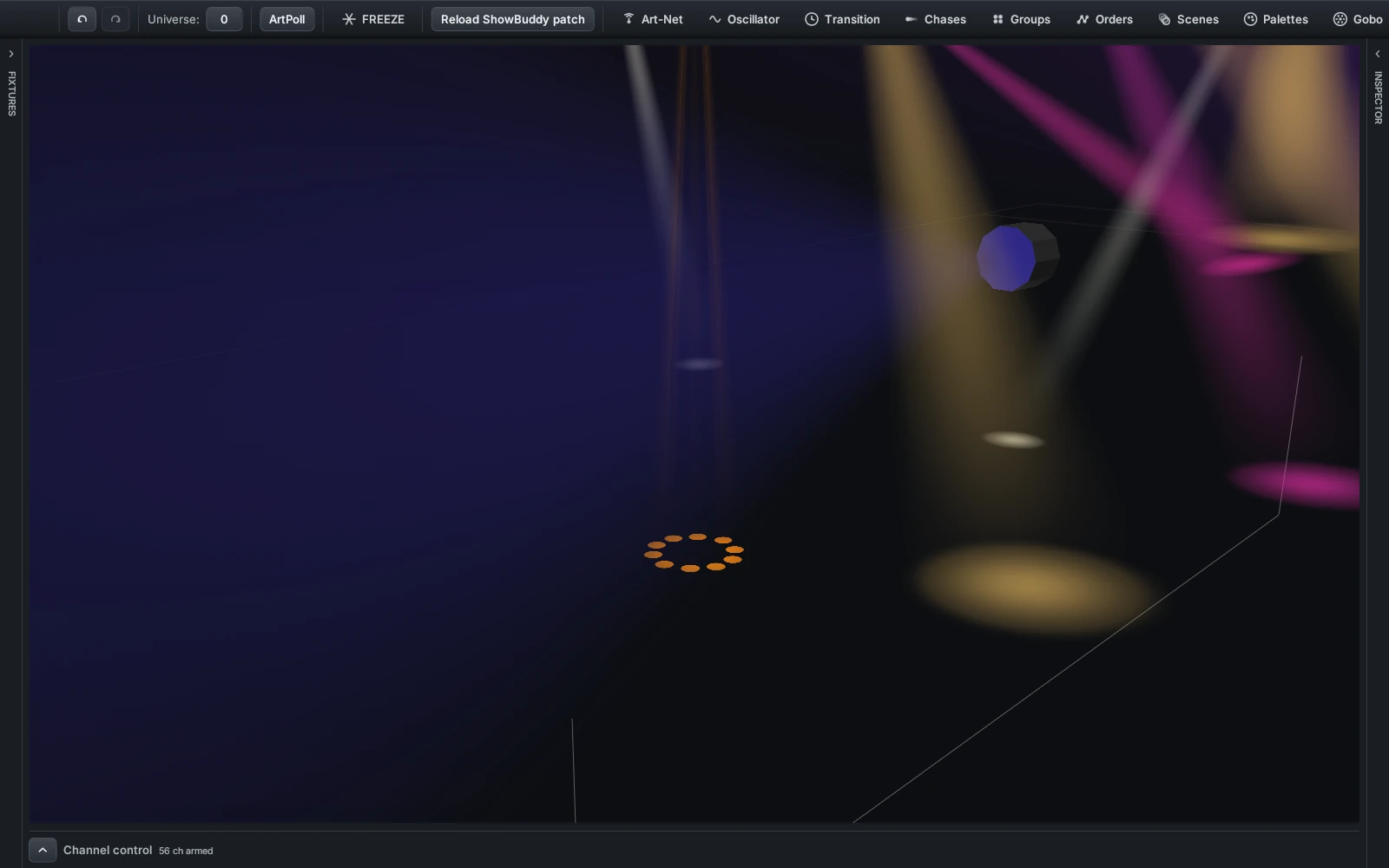Open the Scenes panel
This screenshot has height=868, width=1389.
[x=1188, y=19]
